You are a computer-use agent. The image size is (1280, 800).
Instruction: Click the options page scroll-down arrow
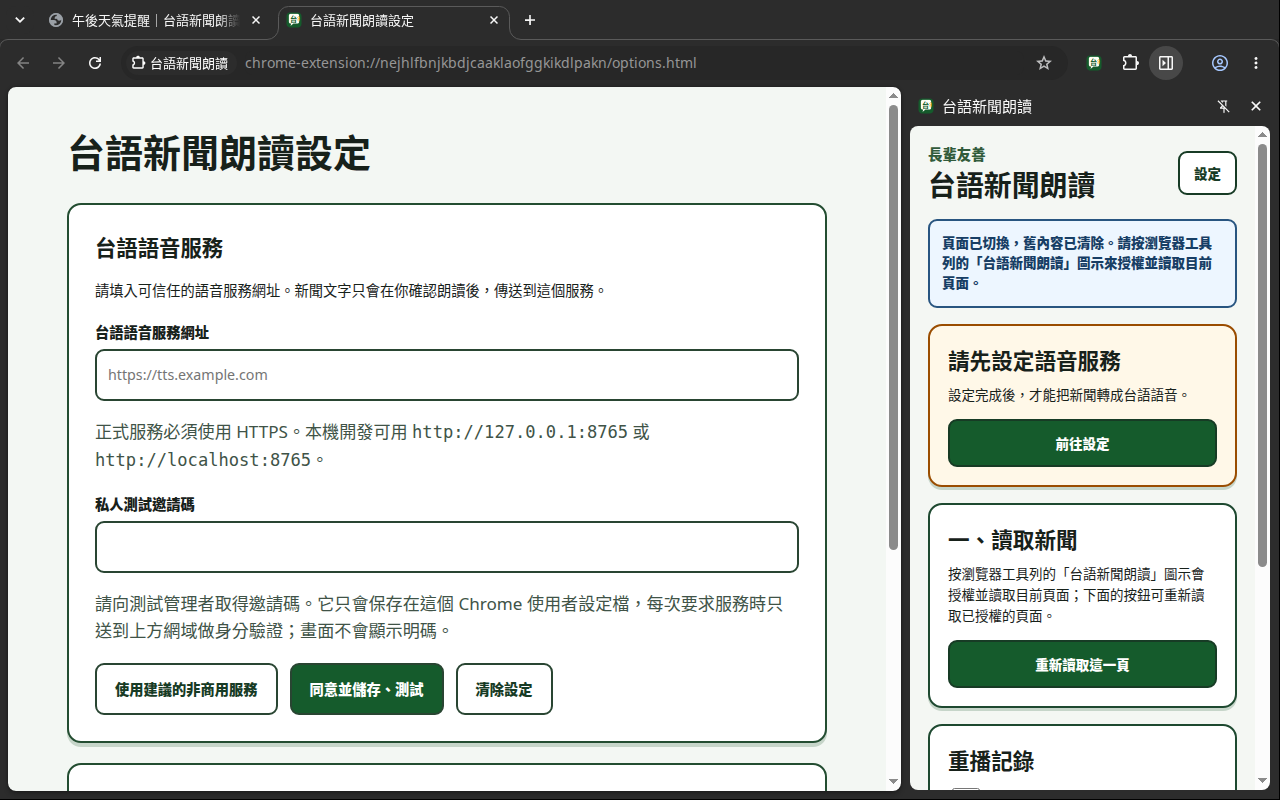click(x=893, y=781)
